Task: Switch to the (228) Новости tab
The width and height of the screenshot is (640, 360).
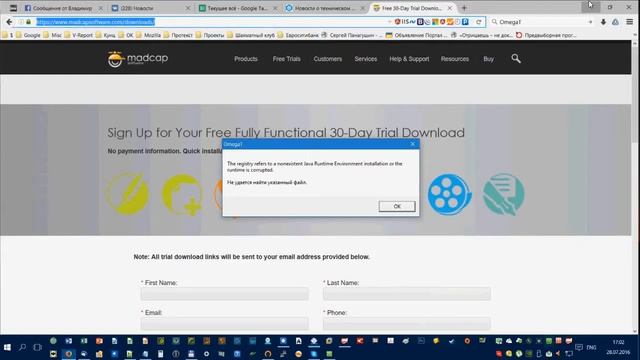Action: click(149, 8)
